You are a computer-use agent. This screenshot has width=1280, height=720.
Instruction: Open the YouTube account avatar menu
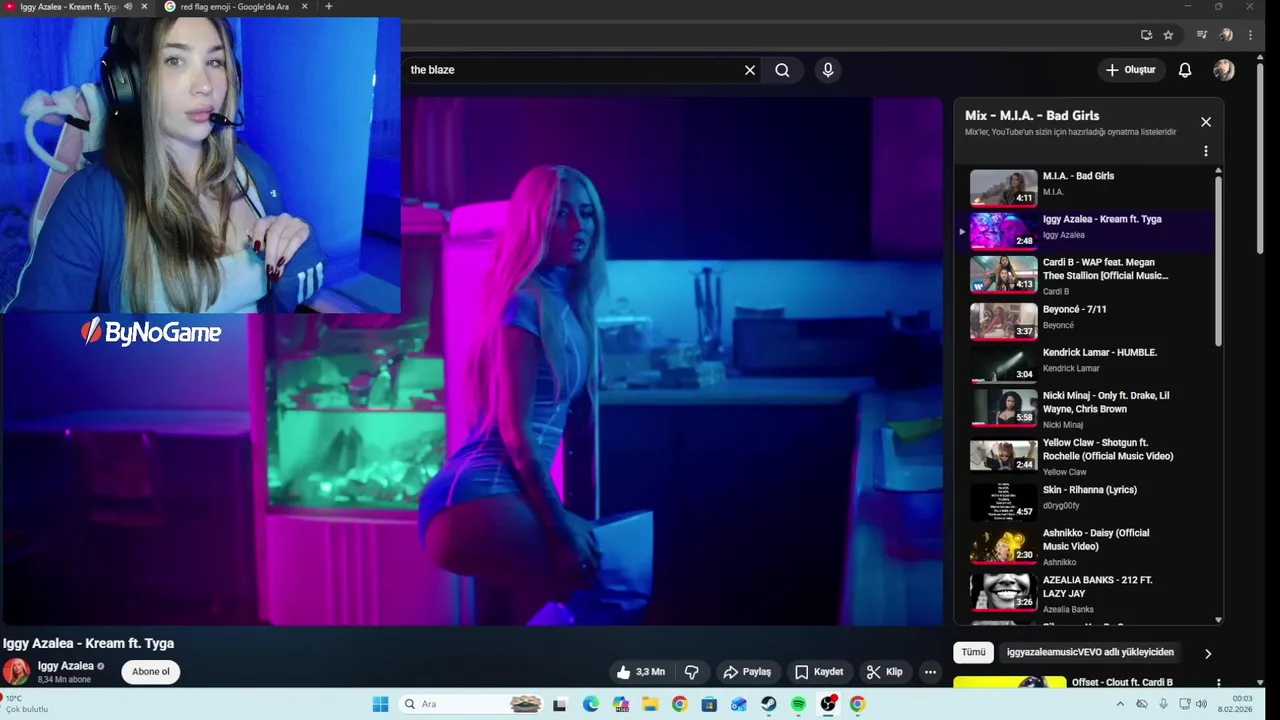(x=1224, y=70)
